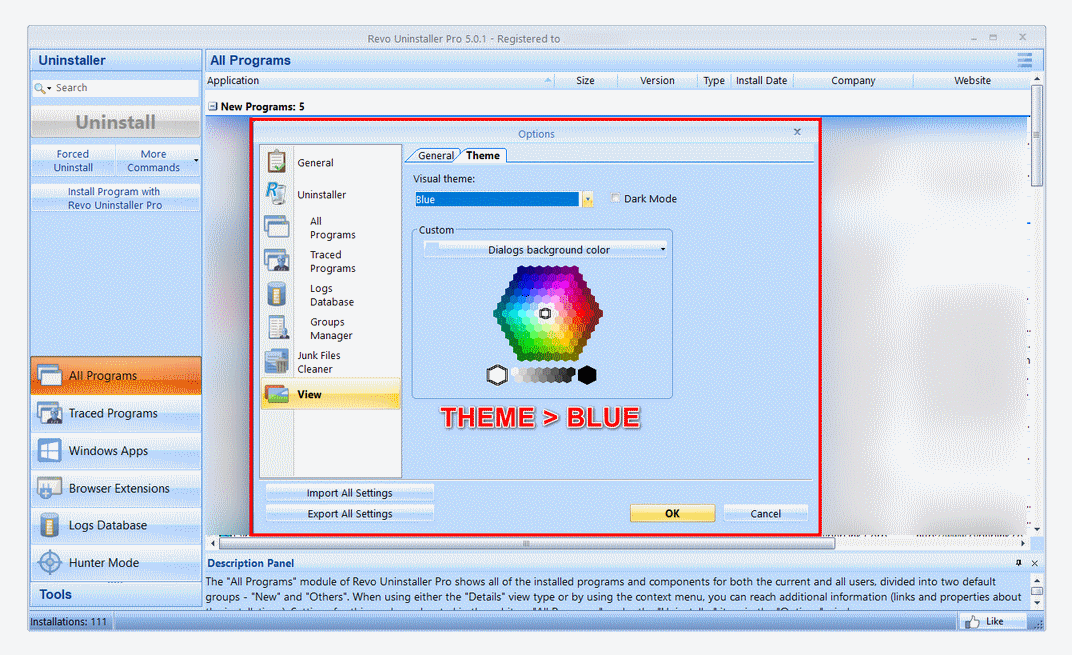Pick black swatch below color hexagon
Screen dimensions: 1072x655
coord(587,375)
